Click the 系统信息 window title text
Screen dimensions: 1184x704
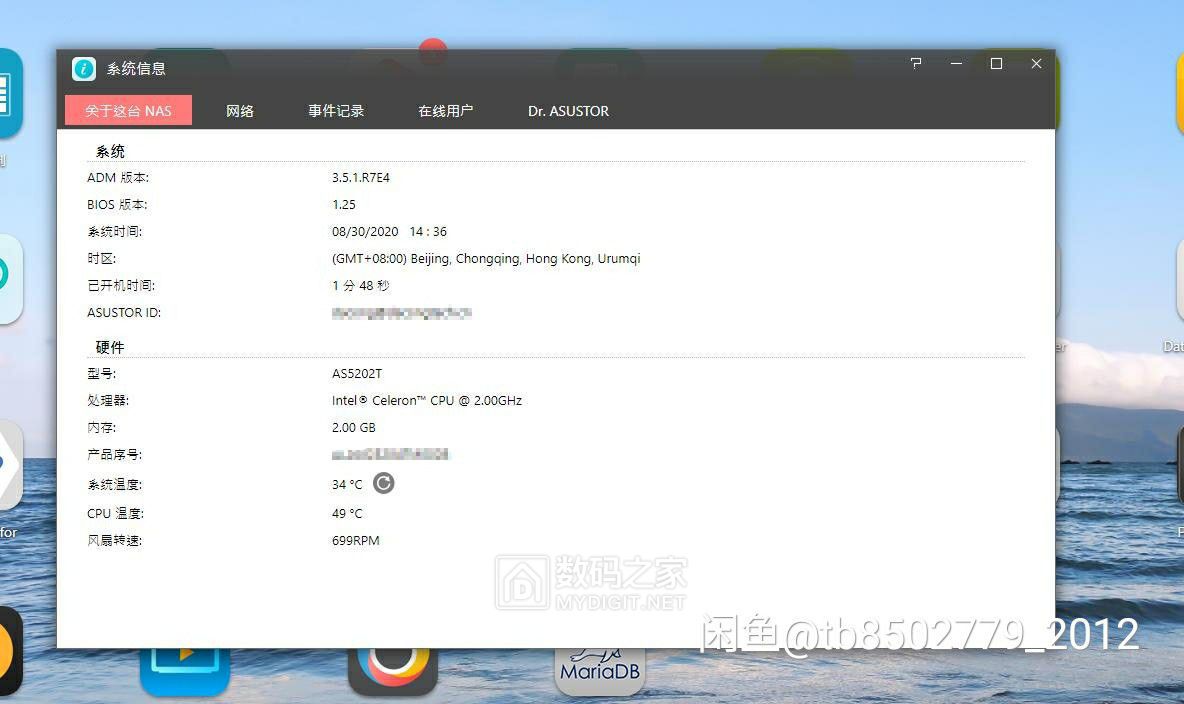click(x=136, y=69)
